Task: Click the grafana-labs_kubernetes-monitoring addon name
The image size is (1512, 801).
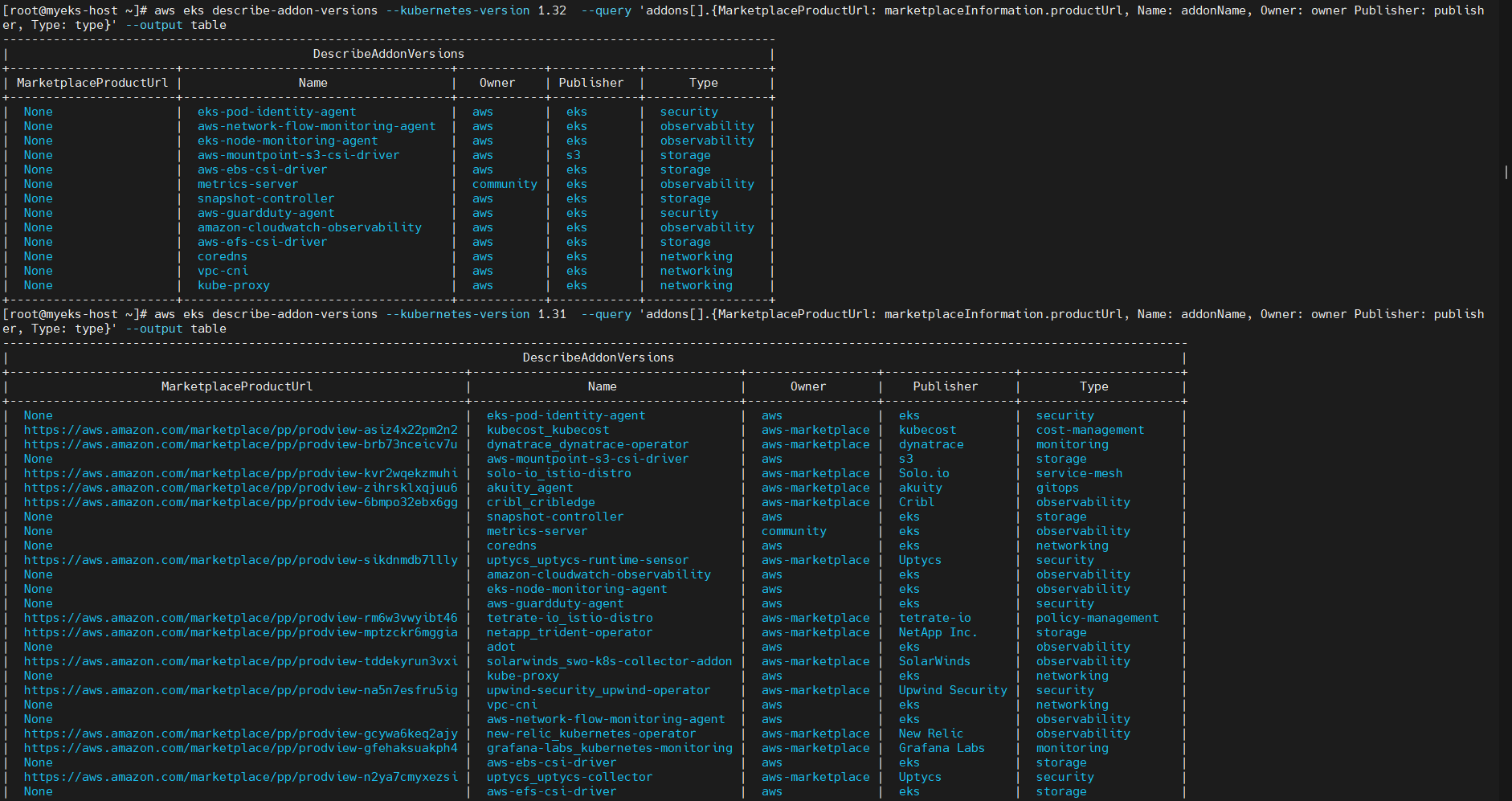Action: point(609,748)
